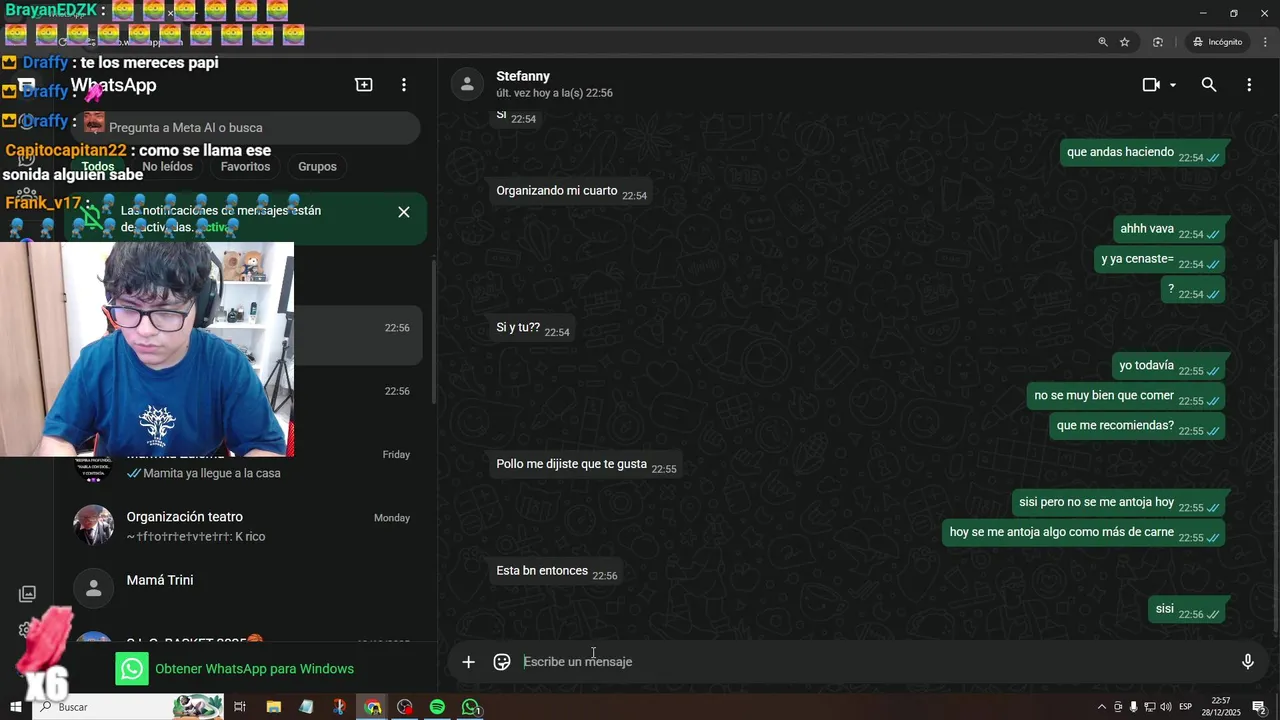The image size is (1280, 720).
Task: Click the last sisi message bubble
Action: pyautogui.click(x=1187, y=609)
